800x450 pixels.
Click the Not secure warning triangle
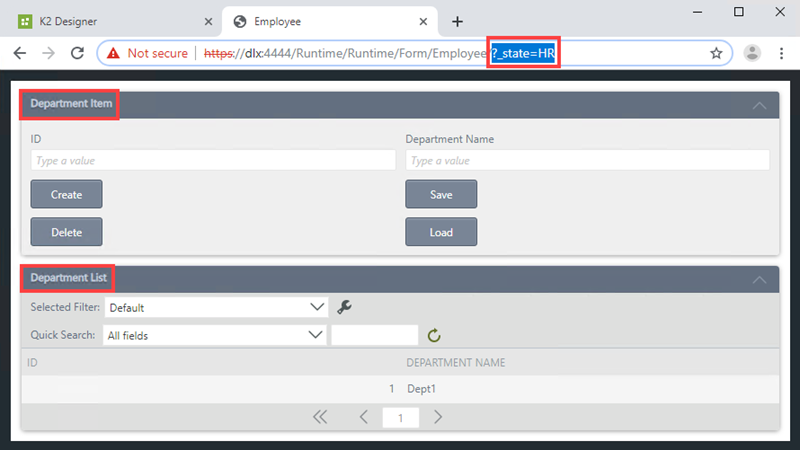(x=113, y=53)
